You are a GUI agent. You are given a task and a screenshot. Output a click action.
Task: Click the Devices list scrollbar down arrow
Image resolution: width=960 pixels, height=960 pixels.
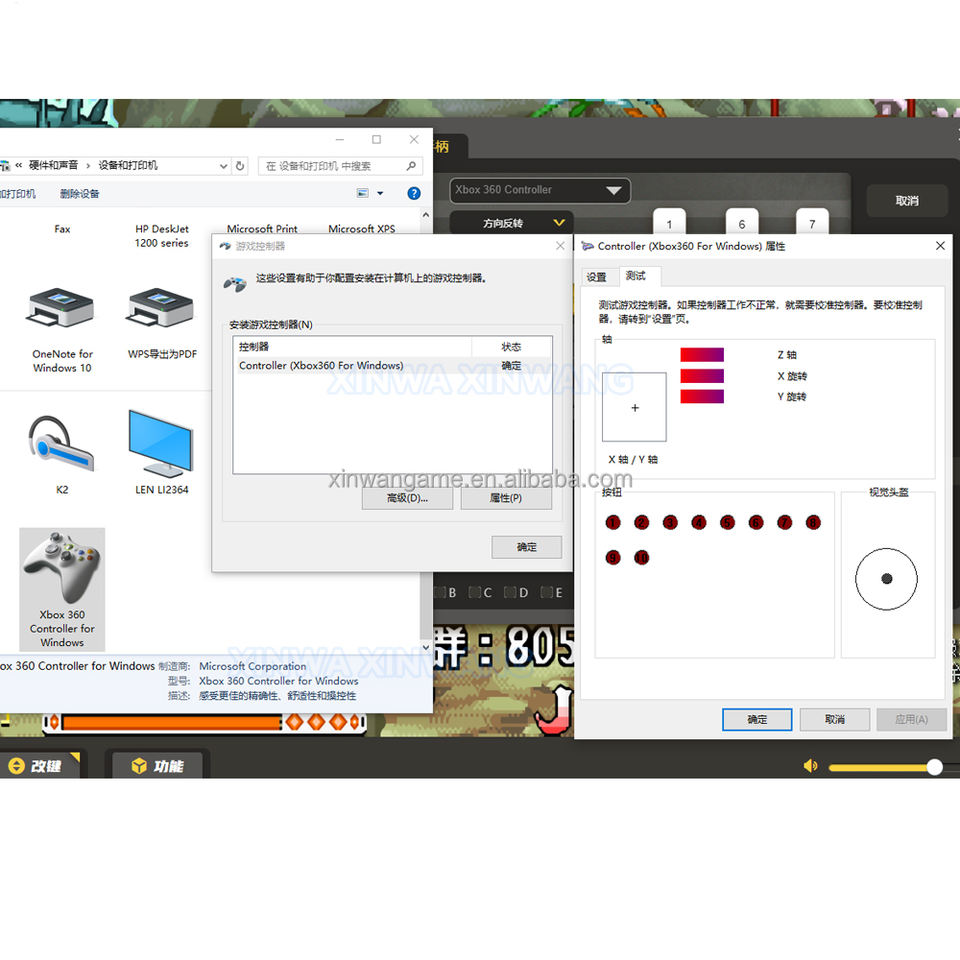point(426,647)
